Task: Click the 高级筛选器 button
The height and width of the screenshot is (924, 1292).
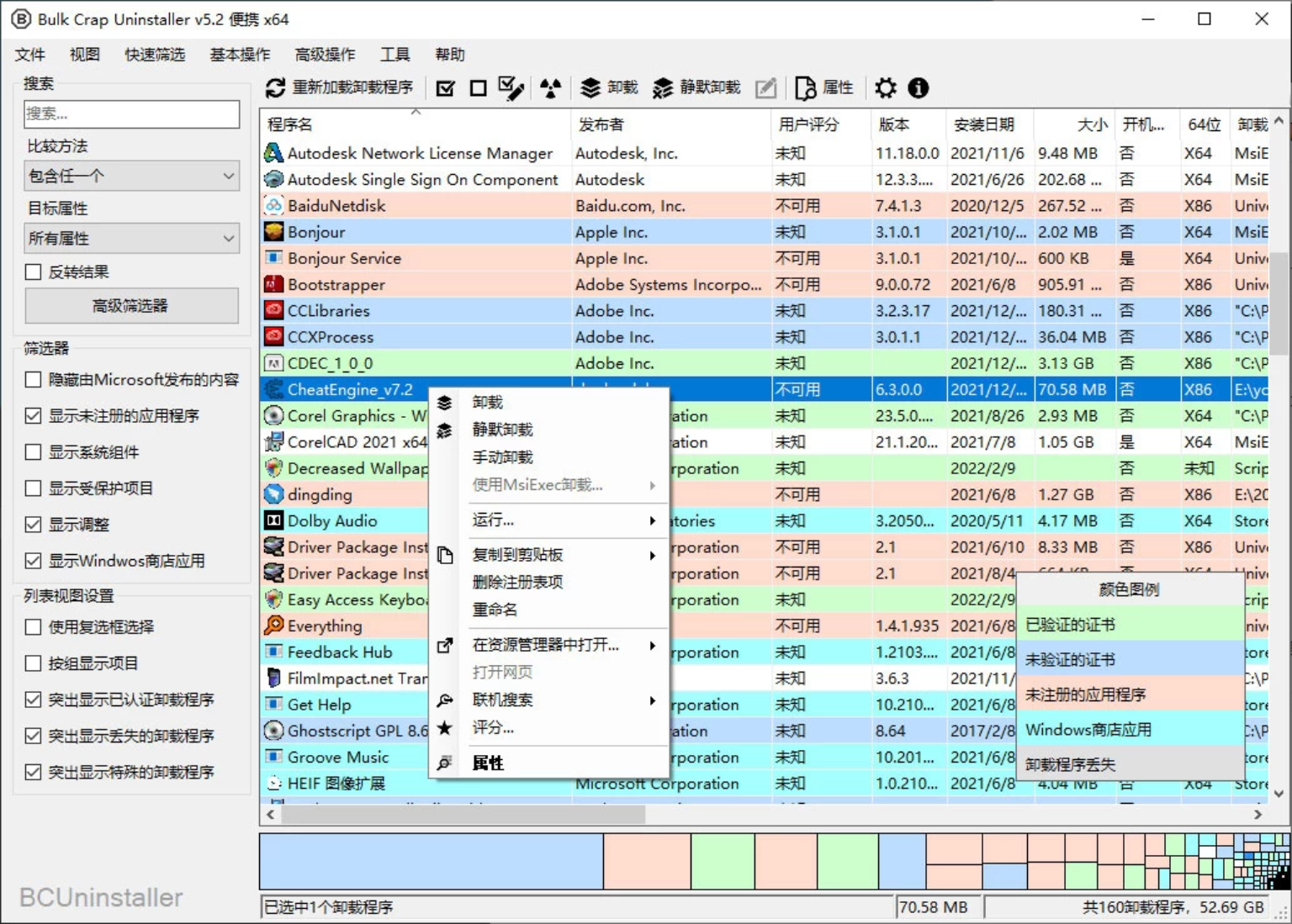Action: [131, 305]
